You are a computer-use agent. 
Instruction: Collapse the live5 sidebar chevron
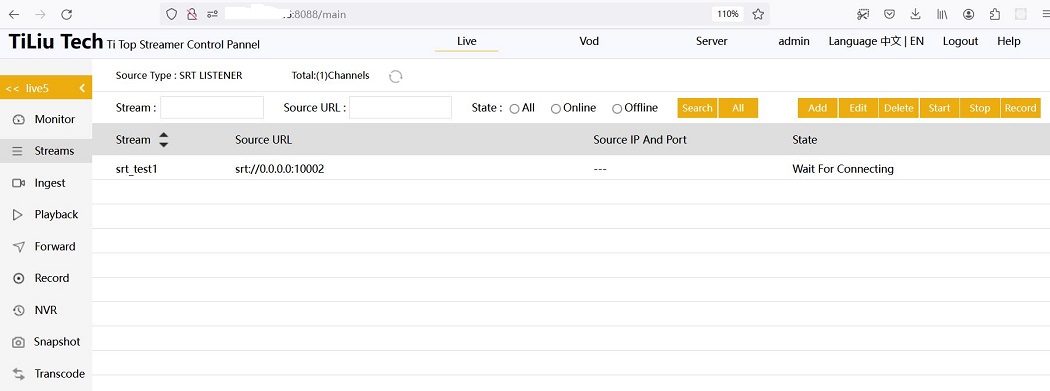click(x=82, y=88)
